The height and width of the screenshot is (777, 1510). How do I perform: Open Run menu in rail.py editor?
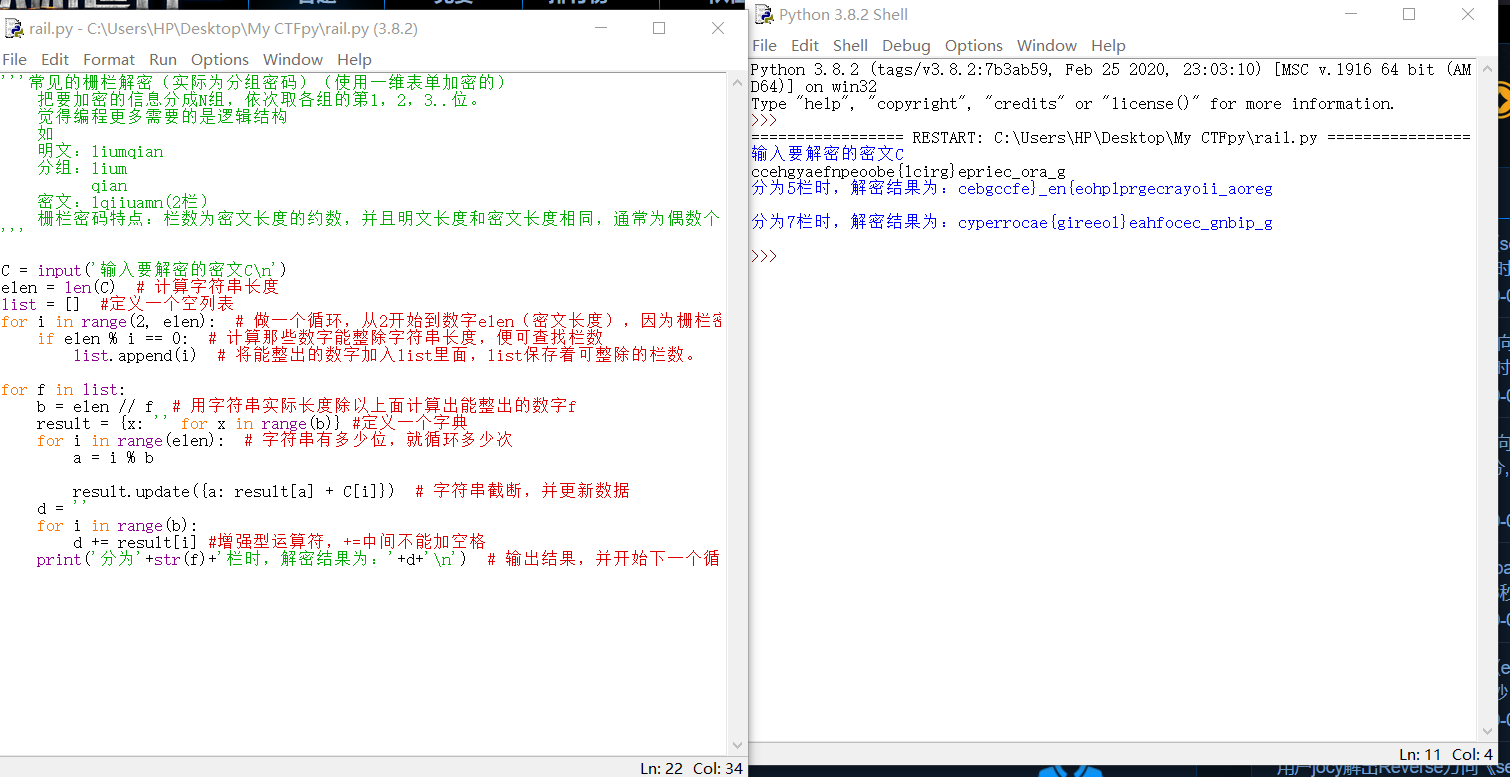163,59
